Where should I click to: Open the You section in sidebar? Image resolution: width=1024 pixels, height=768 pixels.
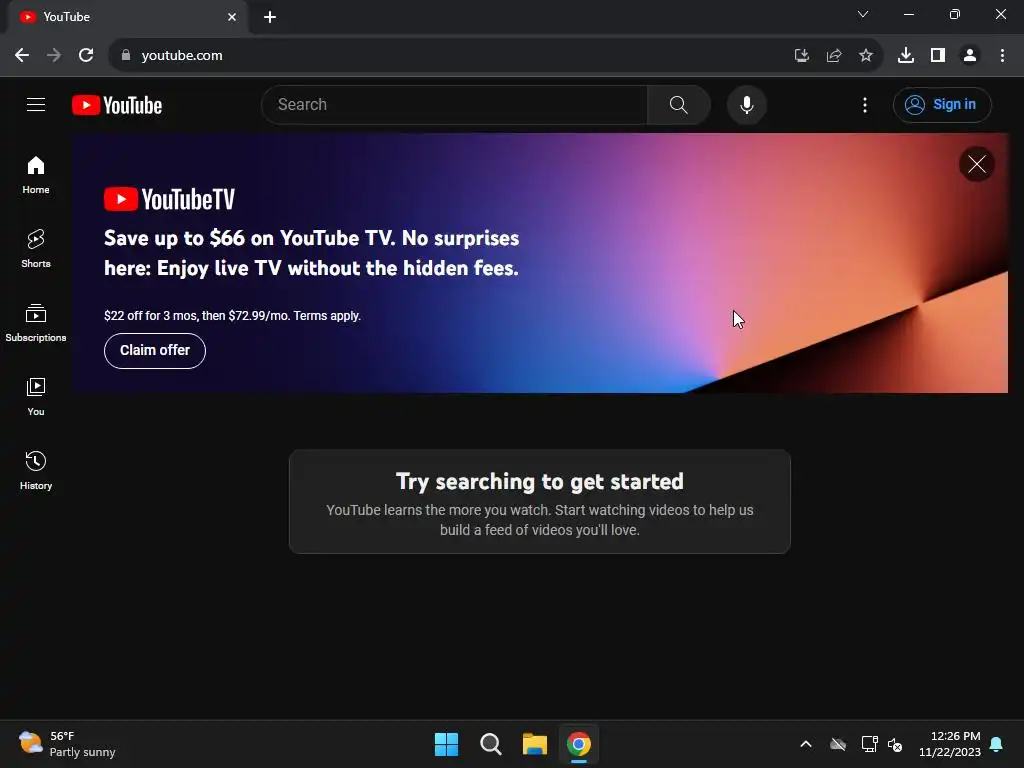pyautogui.click(x=36, y=396)
